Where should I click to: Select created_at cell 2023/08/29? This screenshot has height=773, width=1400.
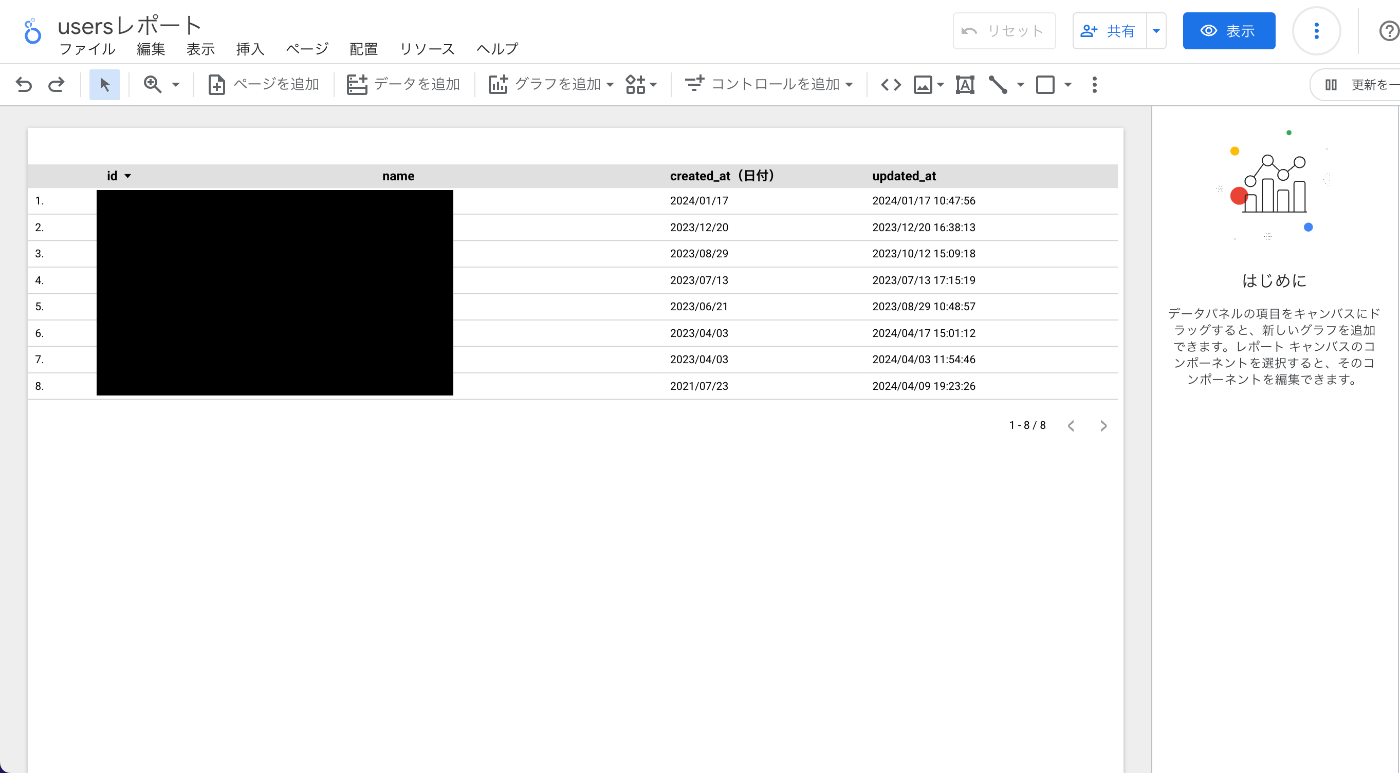tap(699, 254)
